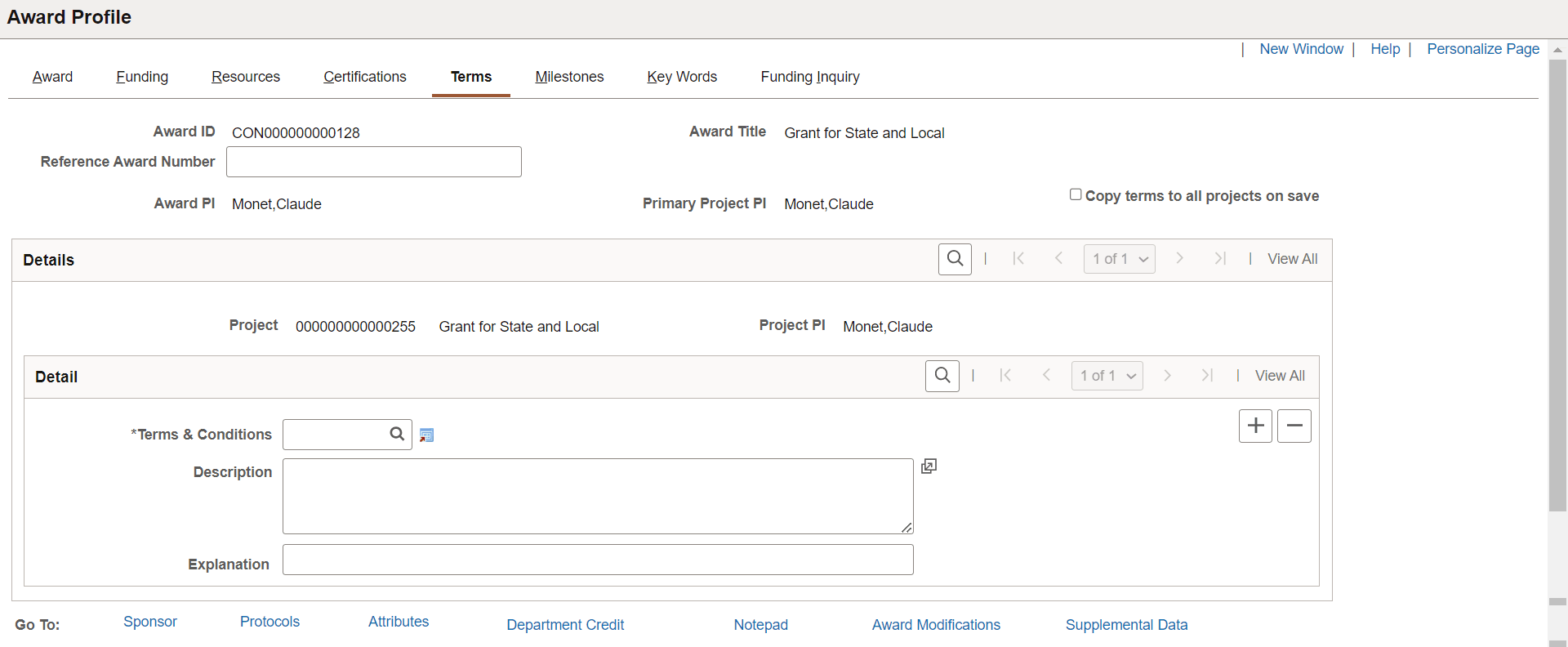Screen dimensions: 1568x647
Task: Enable Copy terms to all projects on save
Action: pos(1076,194)
